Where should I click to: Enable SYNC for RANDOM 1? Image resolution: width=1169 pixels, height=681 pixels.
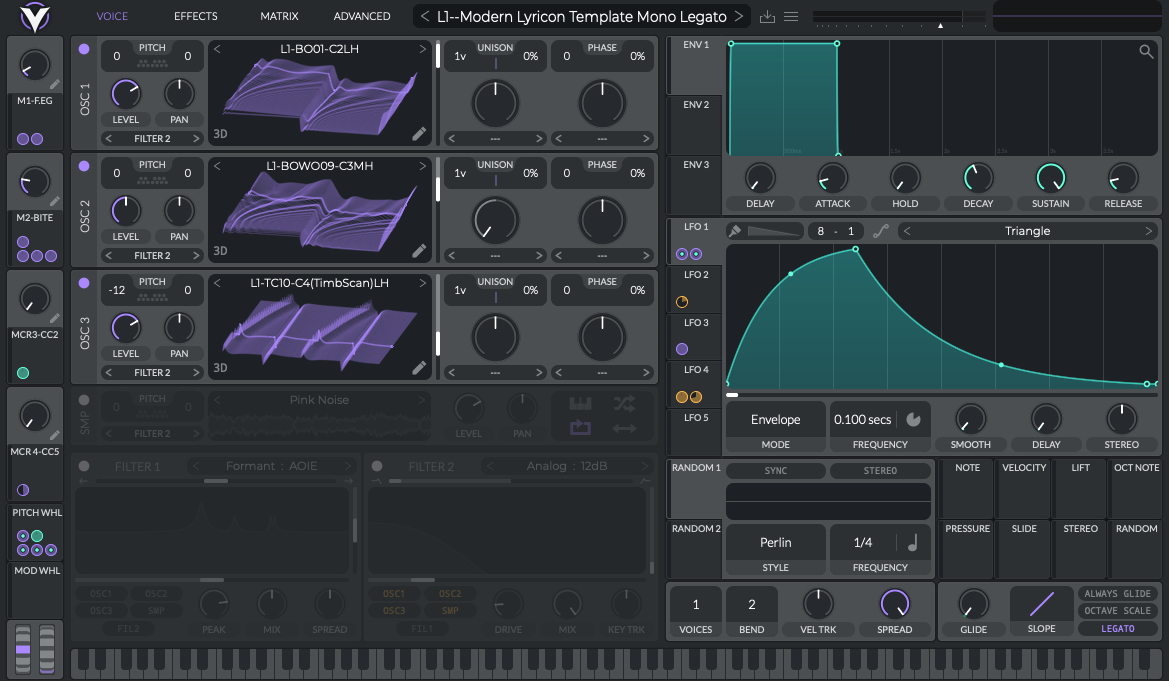[x=775, y=470]
